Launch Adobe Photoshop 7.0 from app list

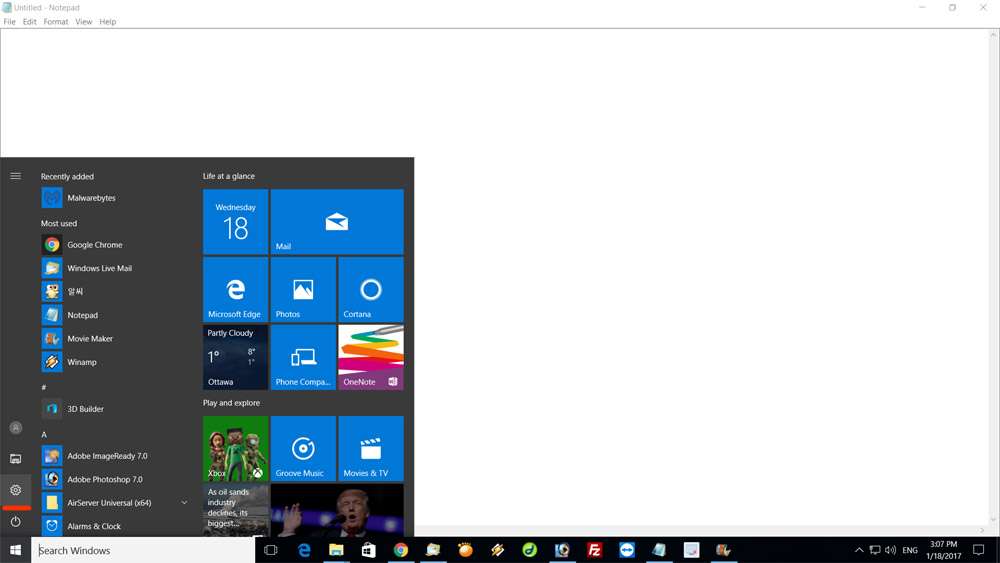click(113, 479)
